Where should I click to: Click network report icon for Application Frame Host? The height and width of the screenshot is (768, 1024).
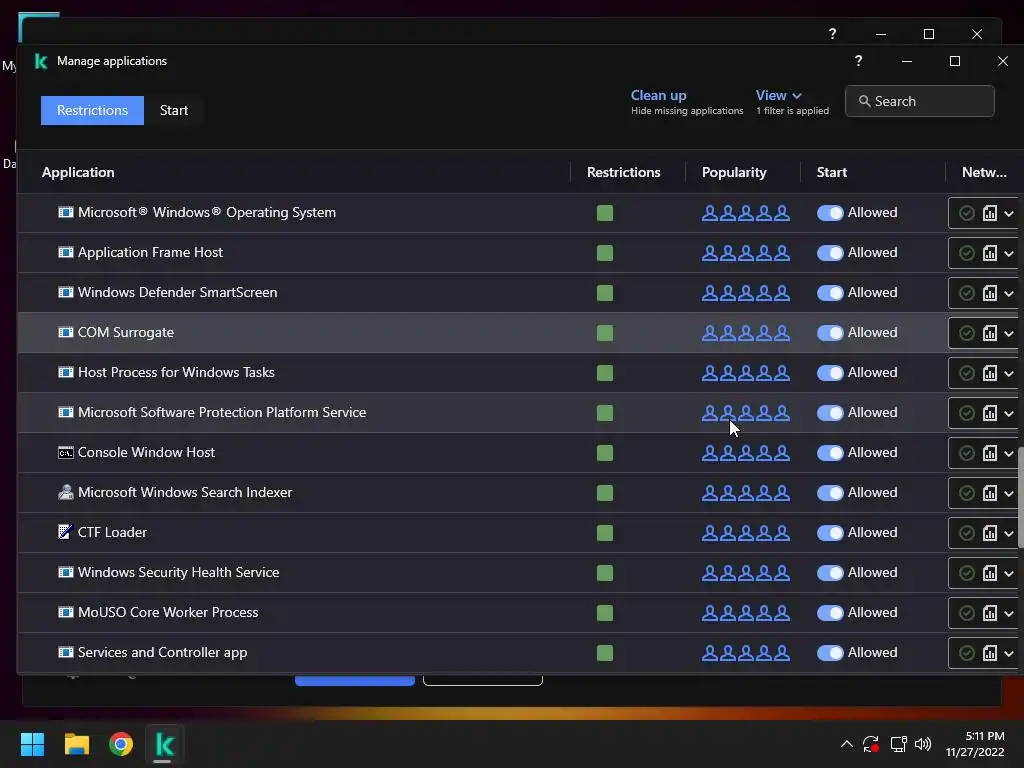[990, 253]
